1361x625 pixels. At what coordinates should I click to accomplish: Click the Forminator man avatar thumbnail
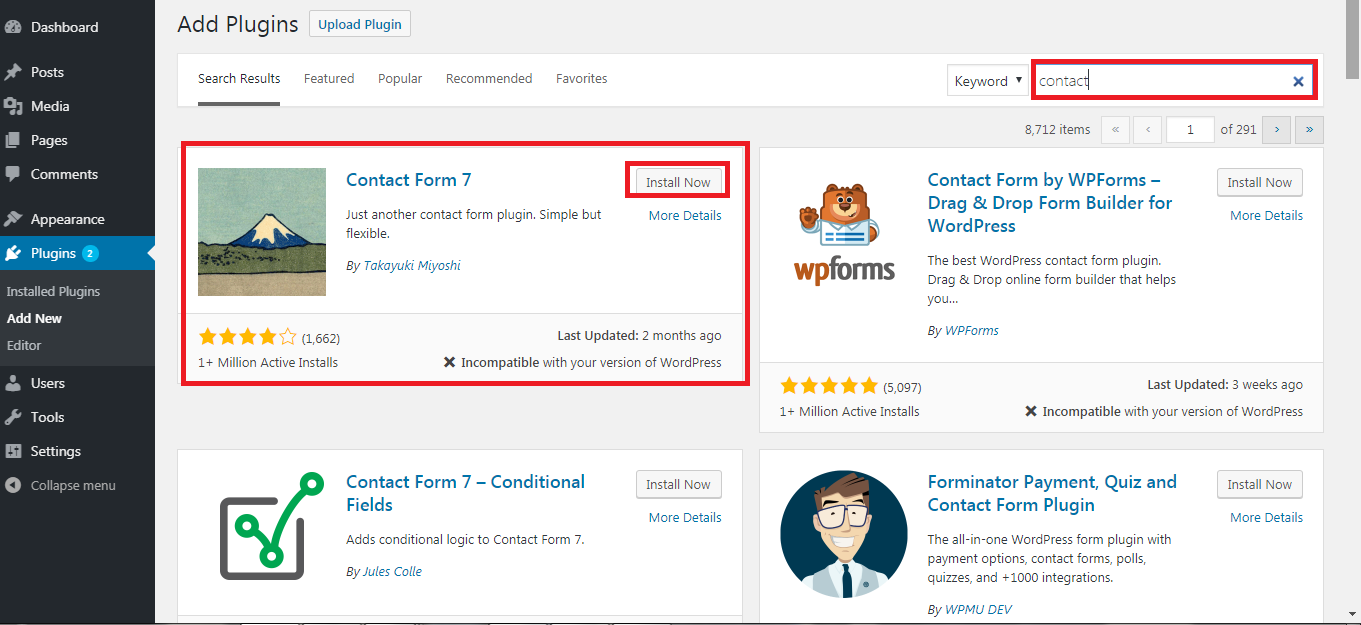(844, 534)
